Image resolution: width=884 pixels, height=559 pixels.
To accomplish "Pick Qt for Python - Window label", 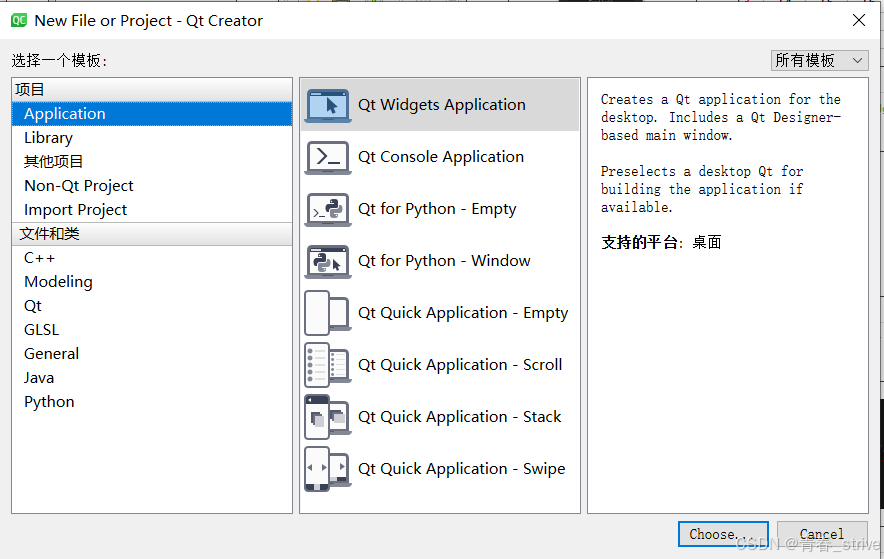I will tap(444, 261).
